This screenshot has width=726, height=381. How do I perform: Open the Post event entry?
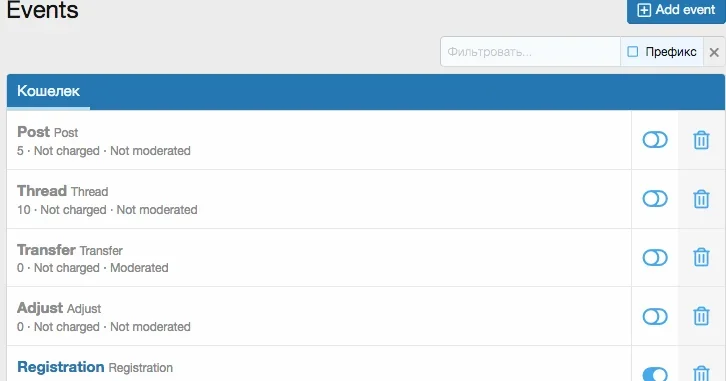319,140
